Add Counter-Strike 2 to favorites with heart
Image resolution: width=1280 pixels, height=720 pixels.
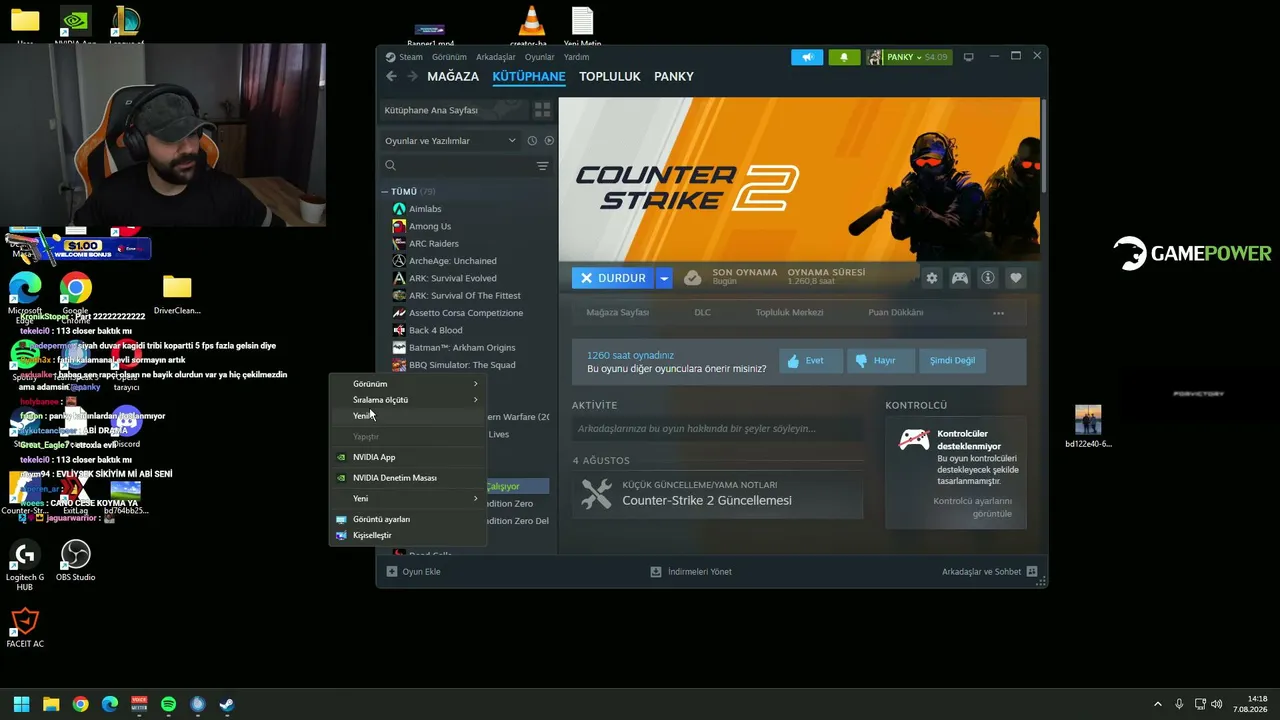(x=1016, y=278)
